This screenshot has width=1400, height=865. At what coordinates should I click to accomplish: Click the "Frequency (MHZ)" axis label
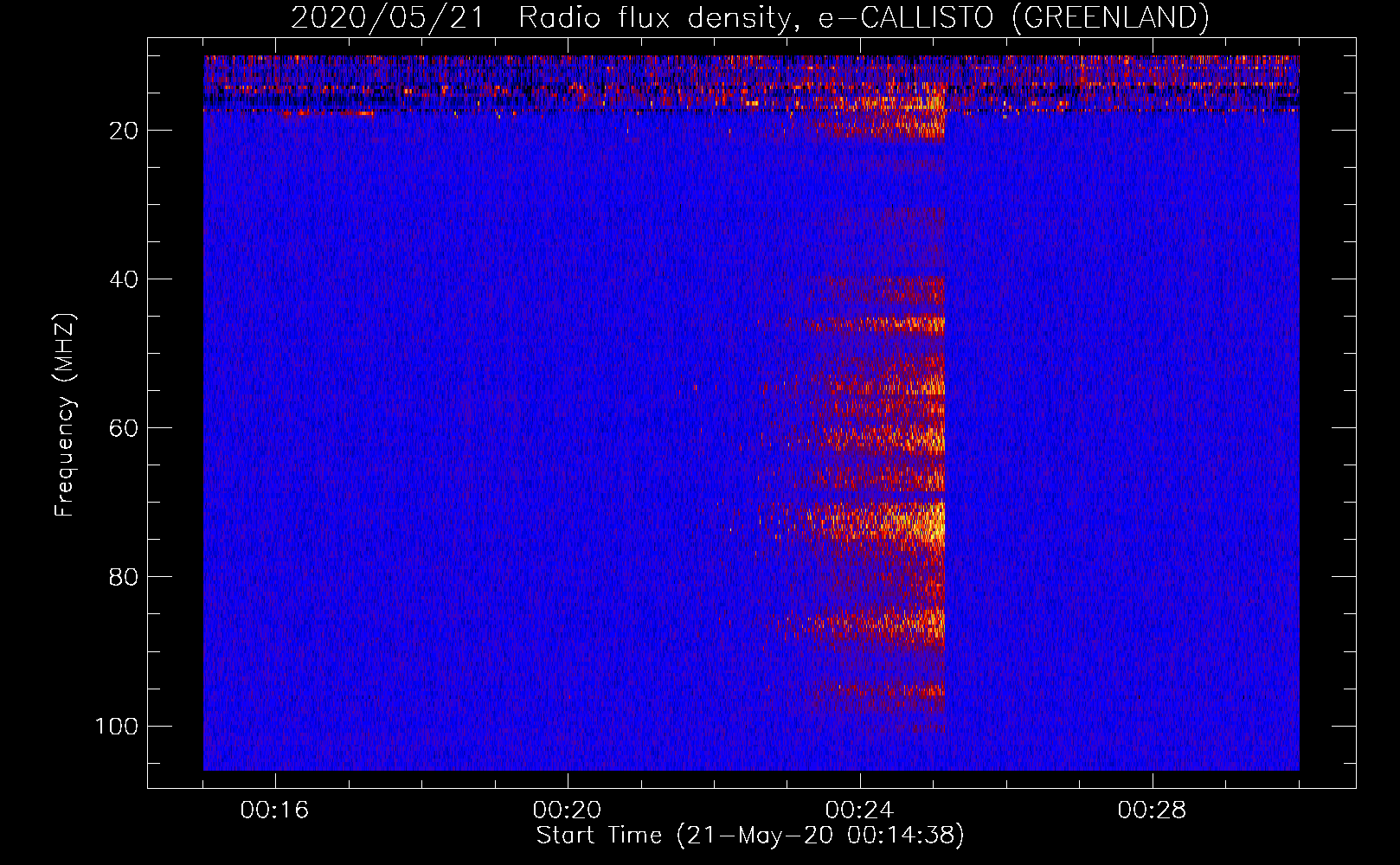[65, 415]
